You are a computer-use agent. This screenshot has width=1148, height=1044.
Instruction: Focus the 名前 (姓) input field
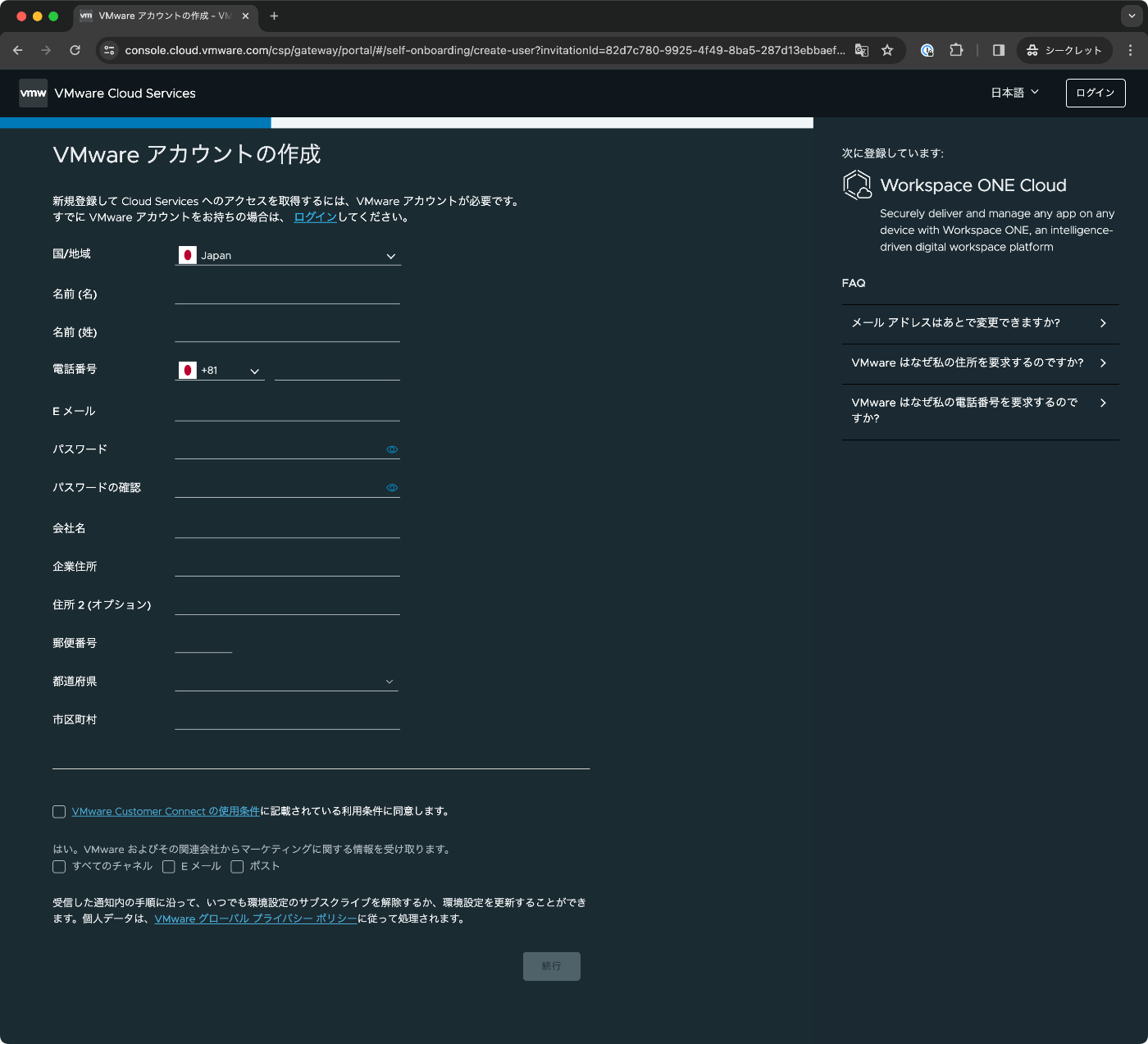tap(288, 332)
